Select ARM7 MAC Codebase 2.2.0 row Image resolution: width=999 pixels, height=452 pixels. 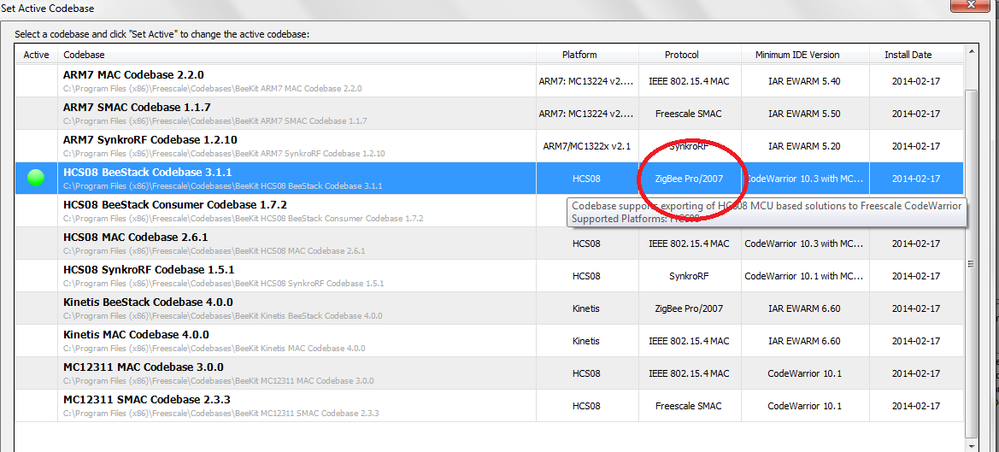(x=489, y=81)
